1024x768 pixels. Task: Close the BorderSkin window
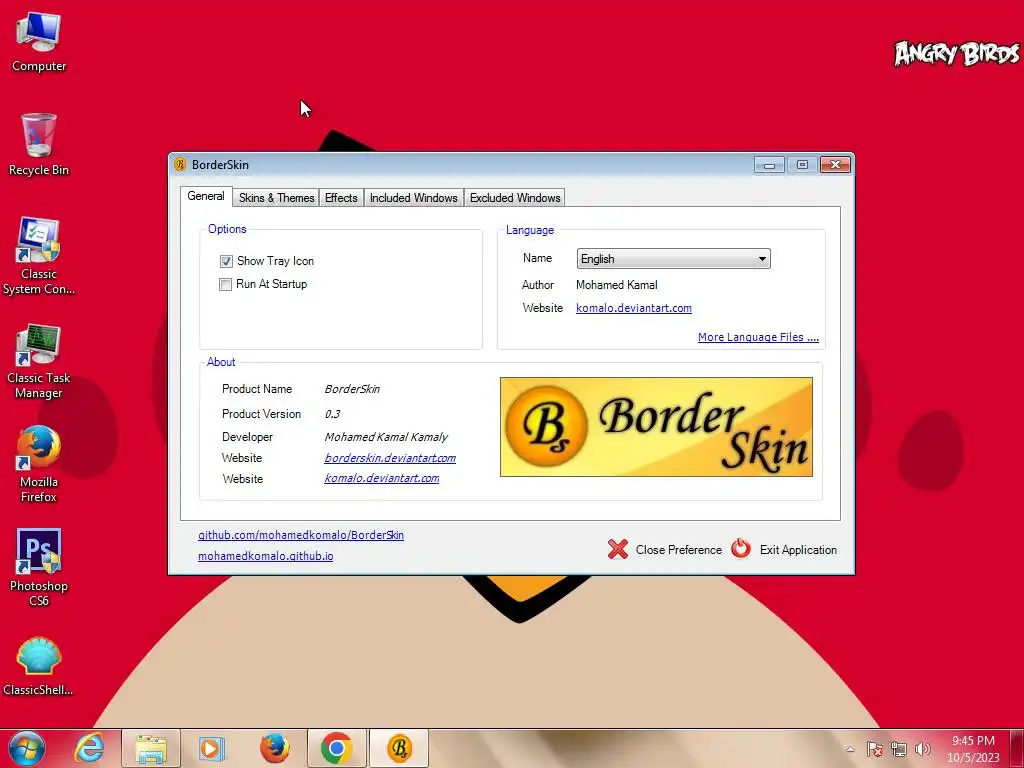point(835,165)
